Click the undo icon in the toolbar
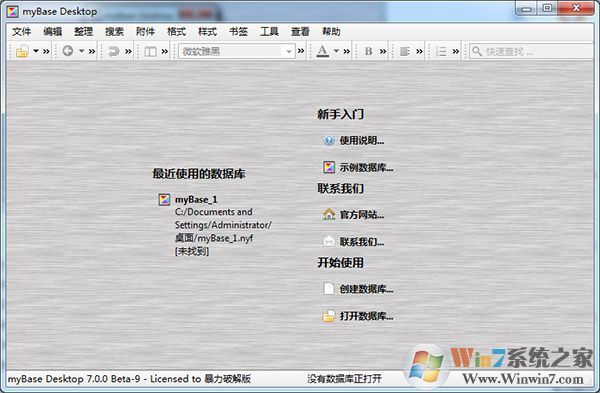This screenshot has width=600, height=393. [x=114, y=51]
